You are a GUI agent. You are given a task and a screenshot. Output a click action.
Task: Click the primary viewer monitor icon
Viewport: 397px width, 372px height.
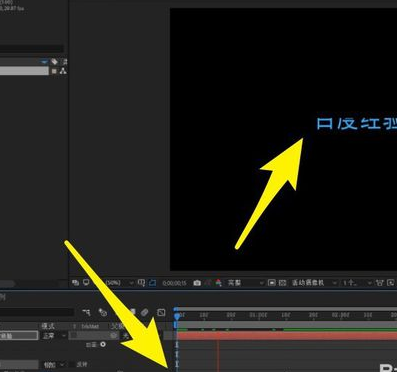click(86, 283)
